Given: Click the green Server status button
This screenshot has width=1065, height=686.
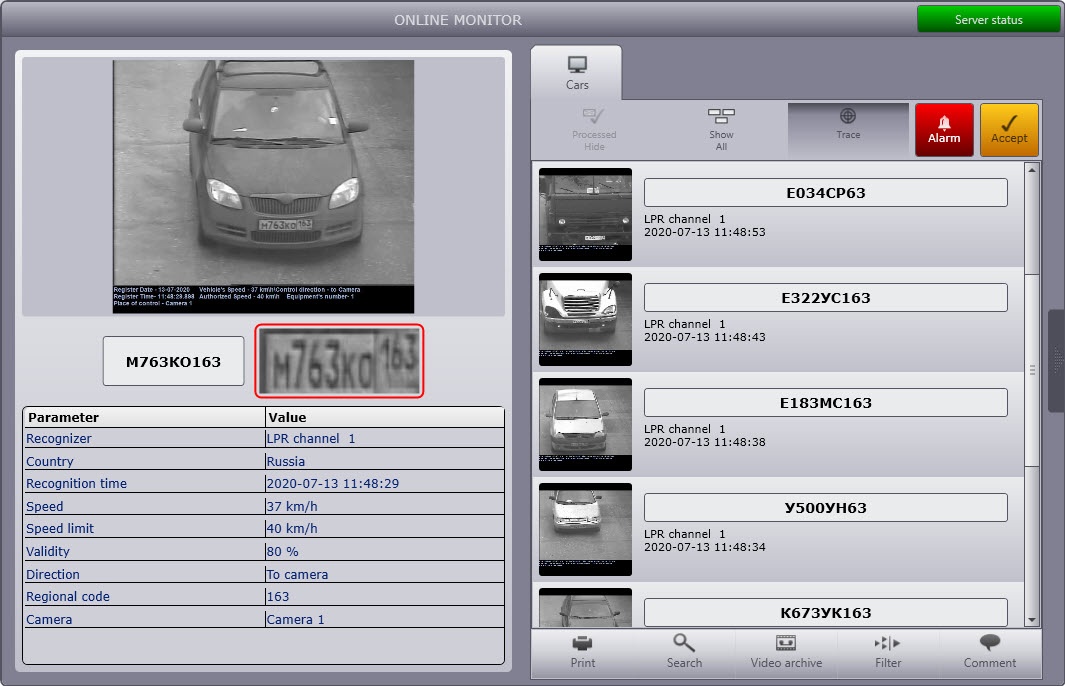Looking at the screenshot, I should (x=988, y=20).
